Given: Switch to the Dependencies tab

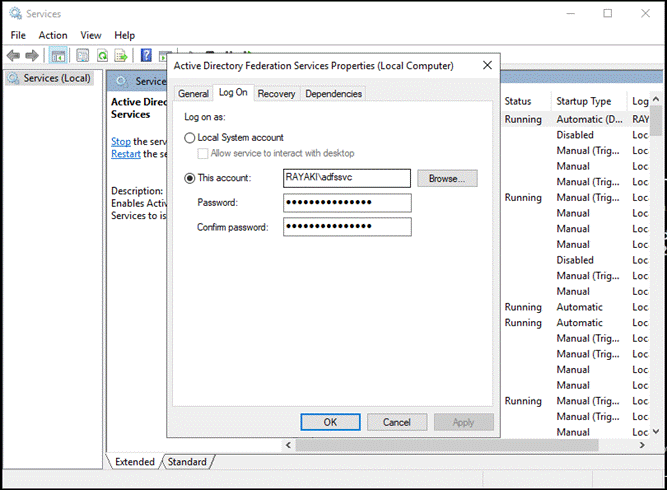Looking at the screenshot, I should point(334,94).
